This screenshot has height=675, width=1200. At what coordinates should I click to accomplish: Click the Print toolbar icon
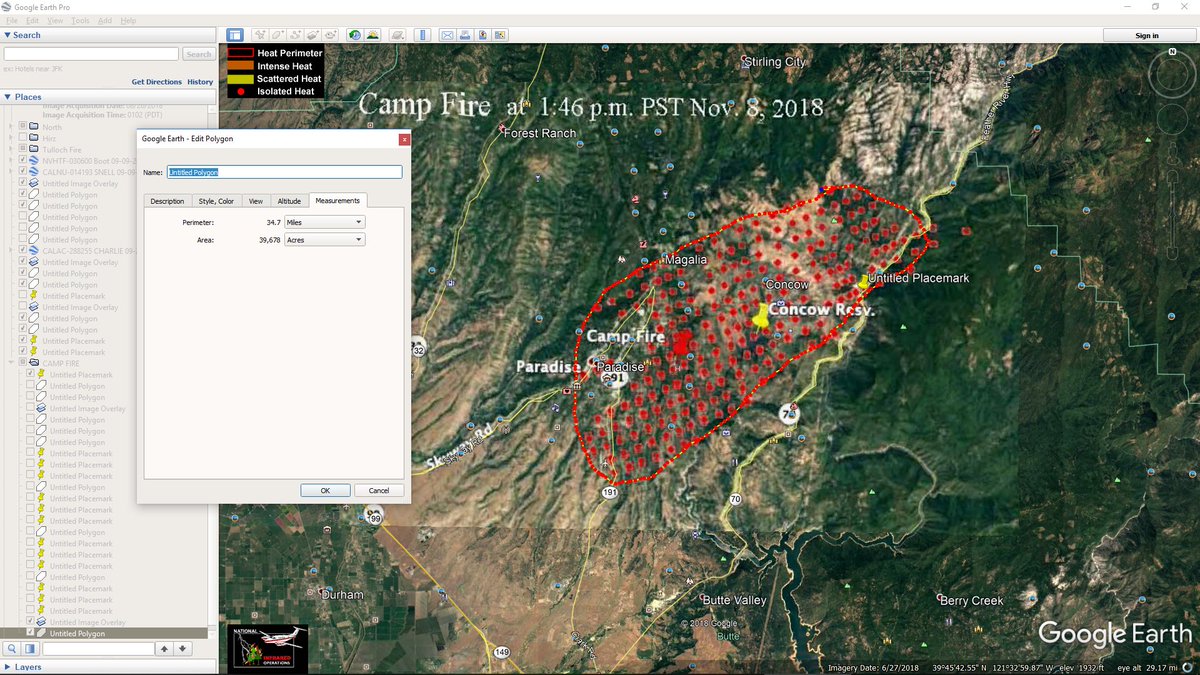(465, 35)
